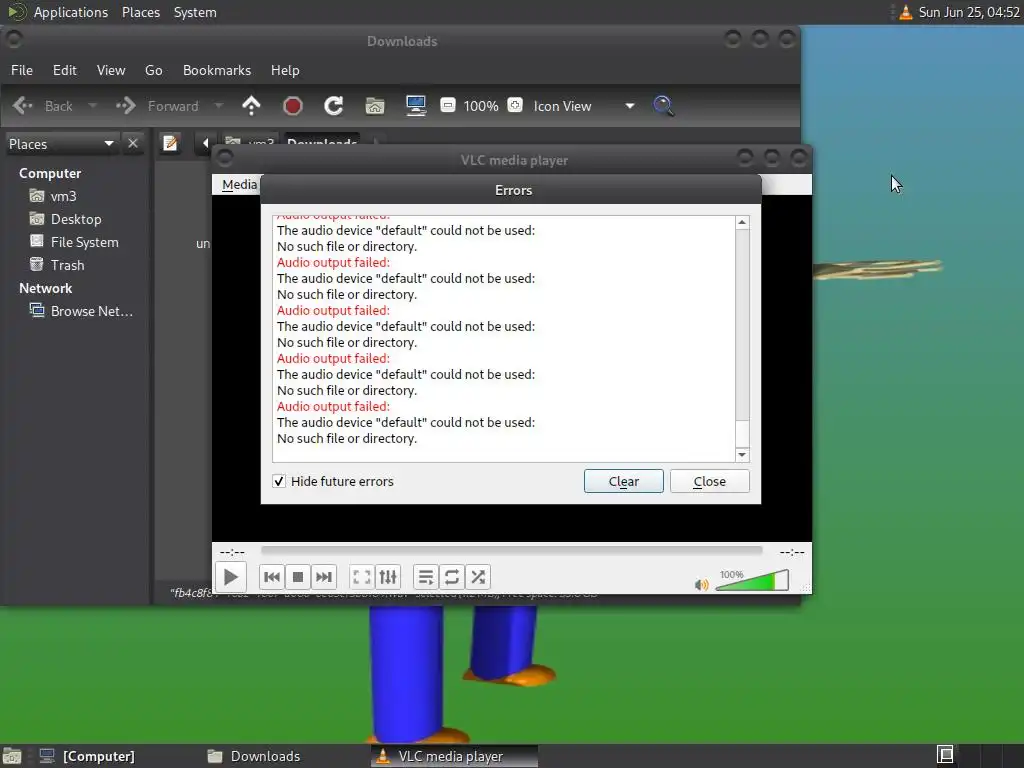Open the Places sidebar dropdown
Viewport: 1024px width, 768px height.
pos(61,144)
